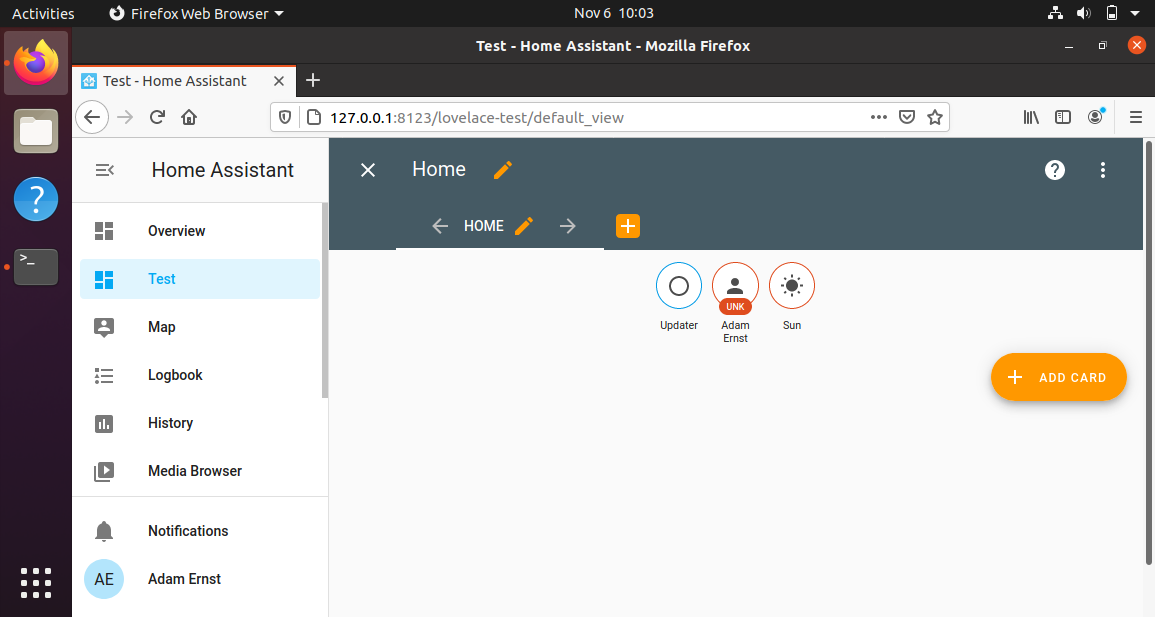Add a new view with plus button

tap(628, 226)
